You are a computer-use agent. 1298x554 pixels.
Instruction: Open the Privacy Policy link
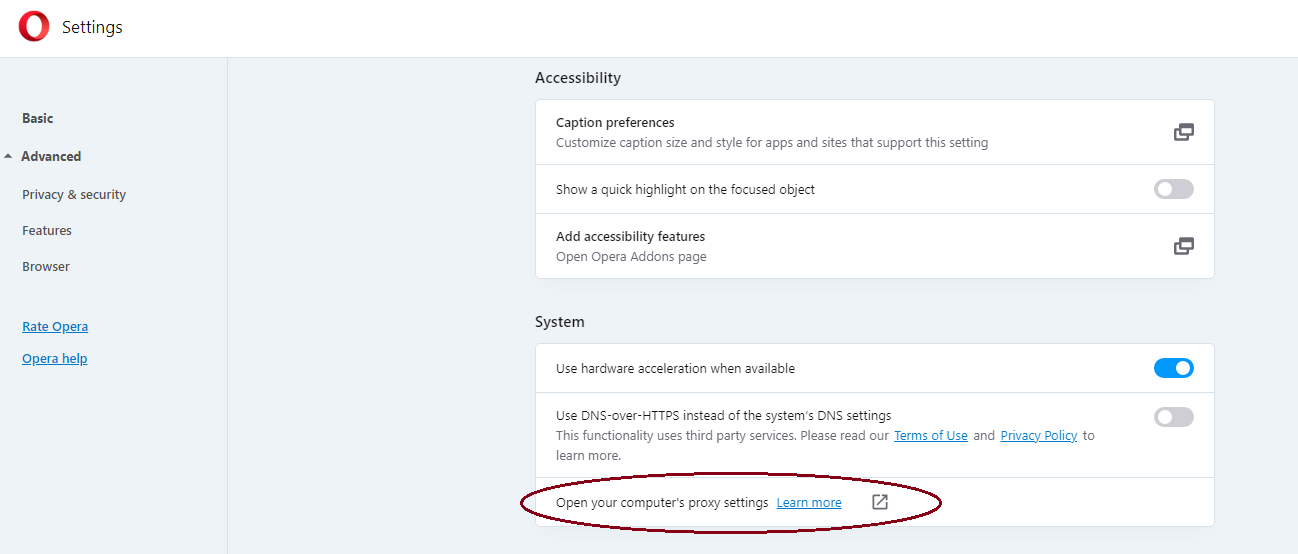tap(1039, 436)
